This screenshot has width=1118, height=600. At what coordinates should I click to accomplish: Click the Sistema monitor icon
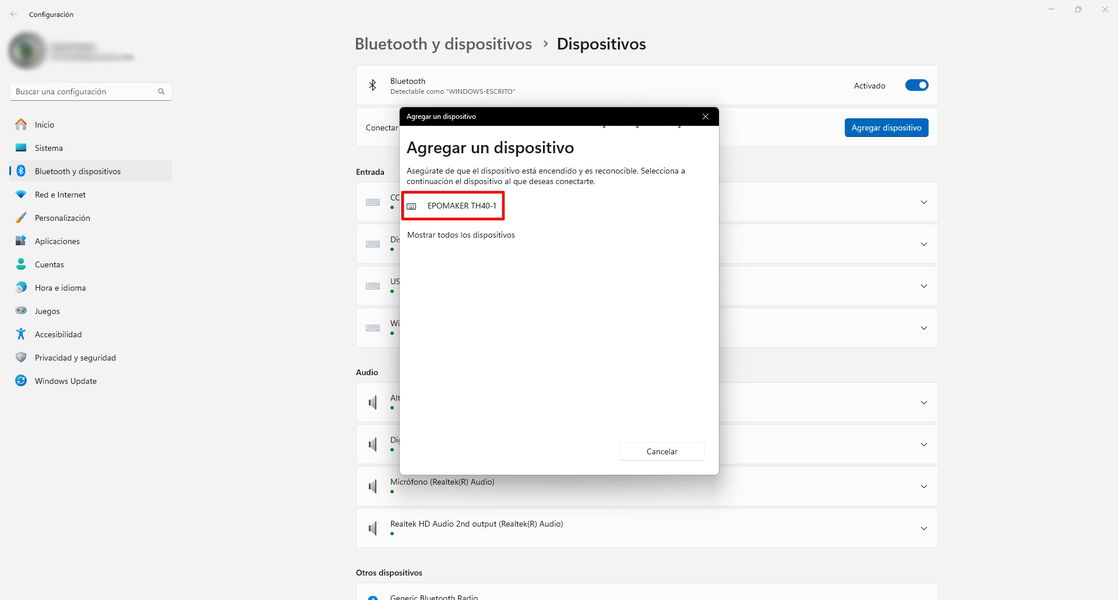pyautogui.click(x=21, y=148)
